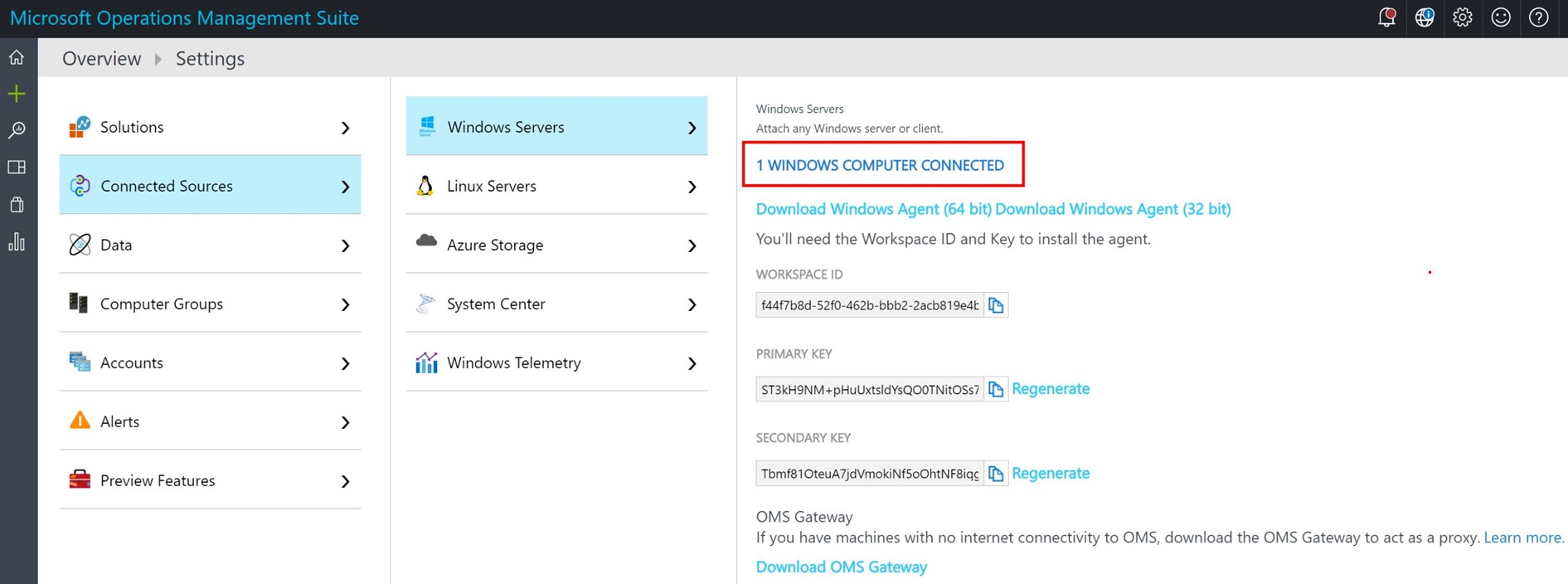The image size is (1568, 584).
Task: Expand the System Center chevron
Action: coord(692,304)
